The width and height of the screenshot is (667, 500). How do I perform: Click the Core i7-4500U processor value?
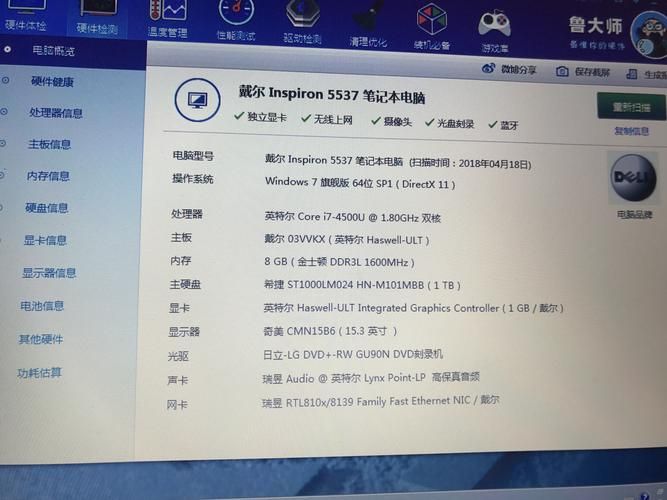[352, 217]
